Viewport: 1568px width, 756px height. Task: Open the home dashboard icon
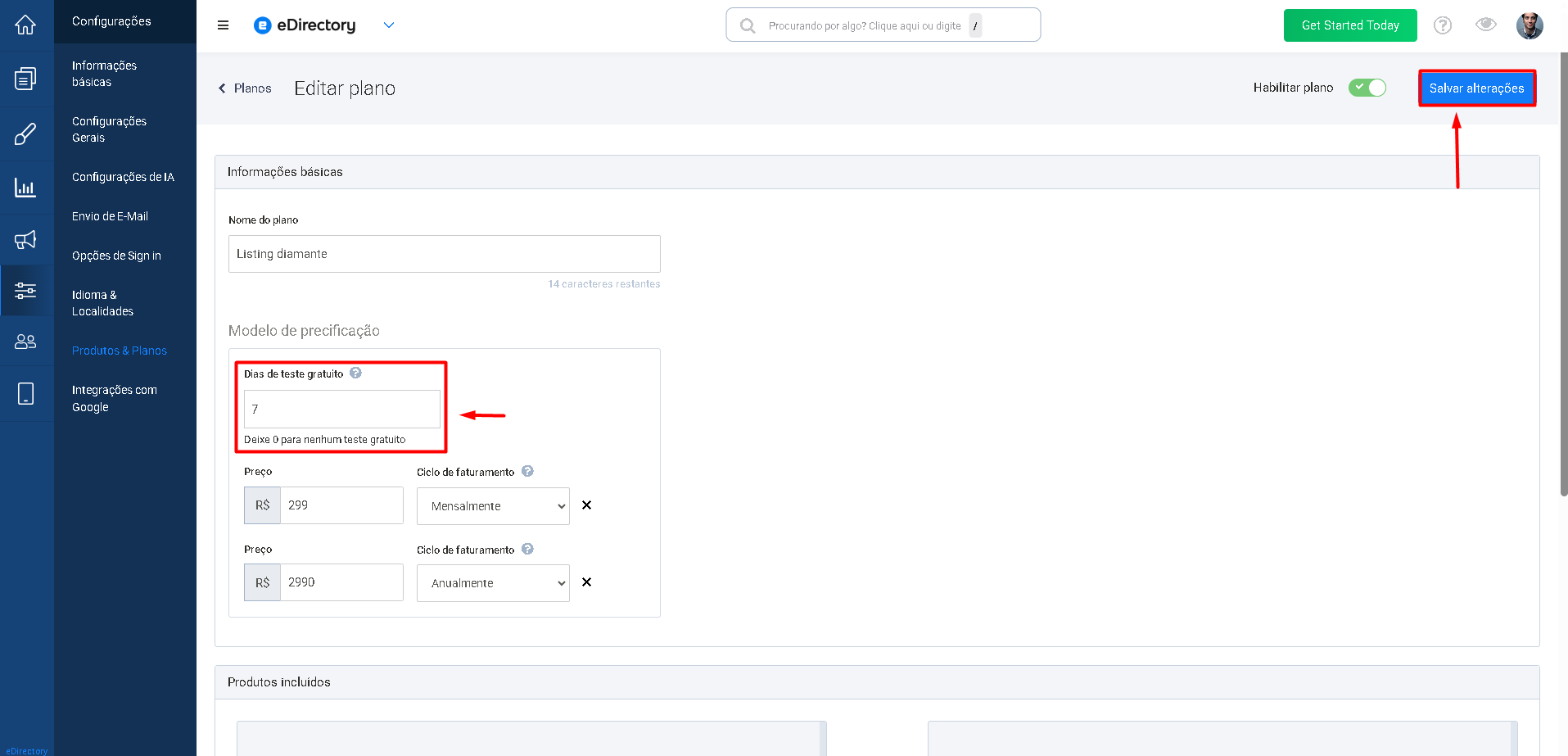click(x=25, y=25)
